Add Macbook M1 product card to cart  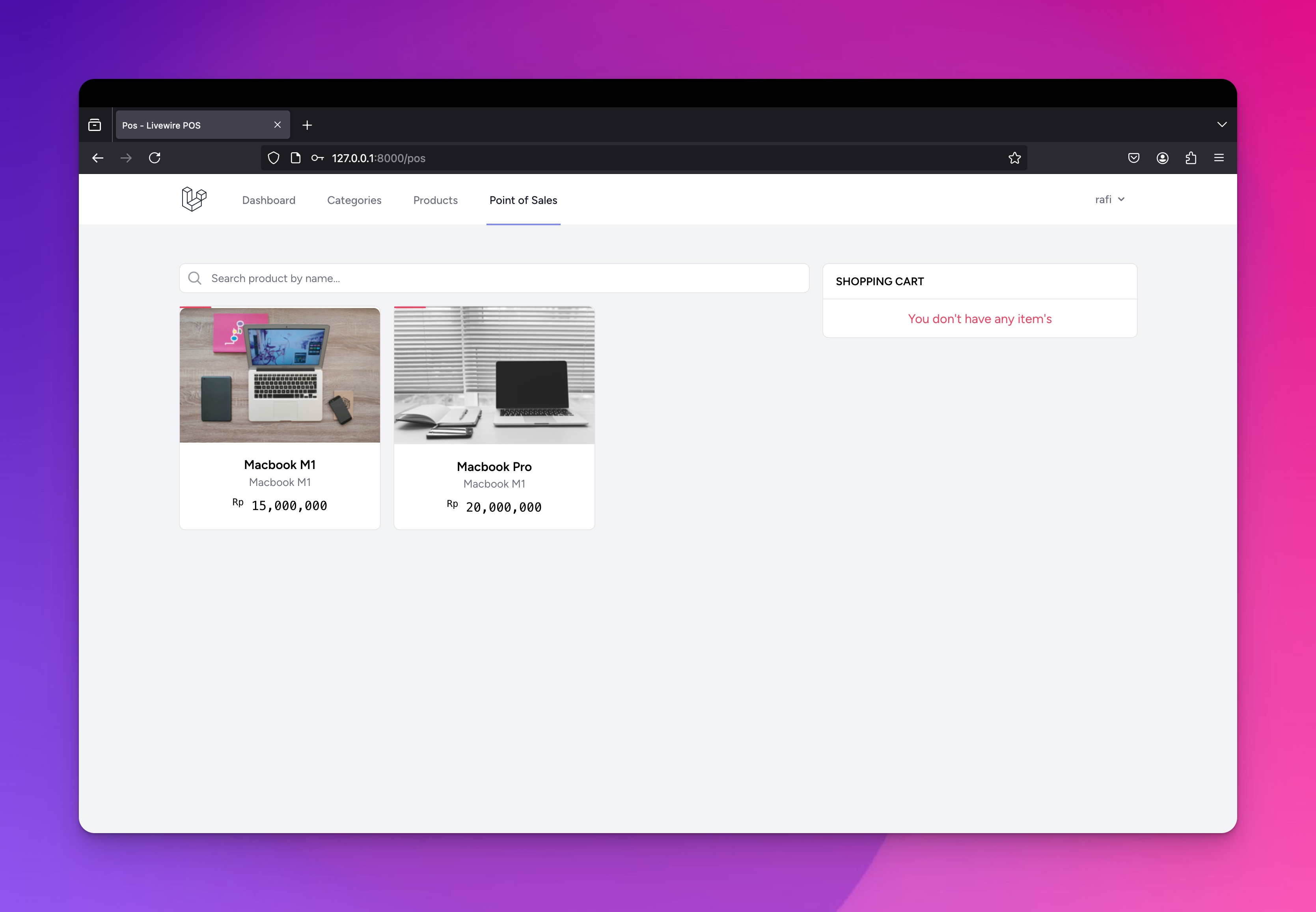(279, 417)
